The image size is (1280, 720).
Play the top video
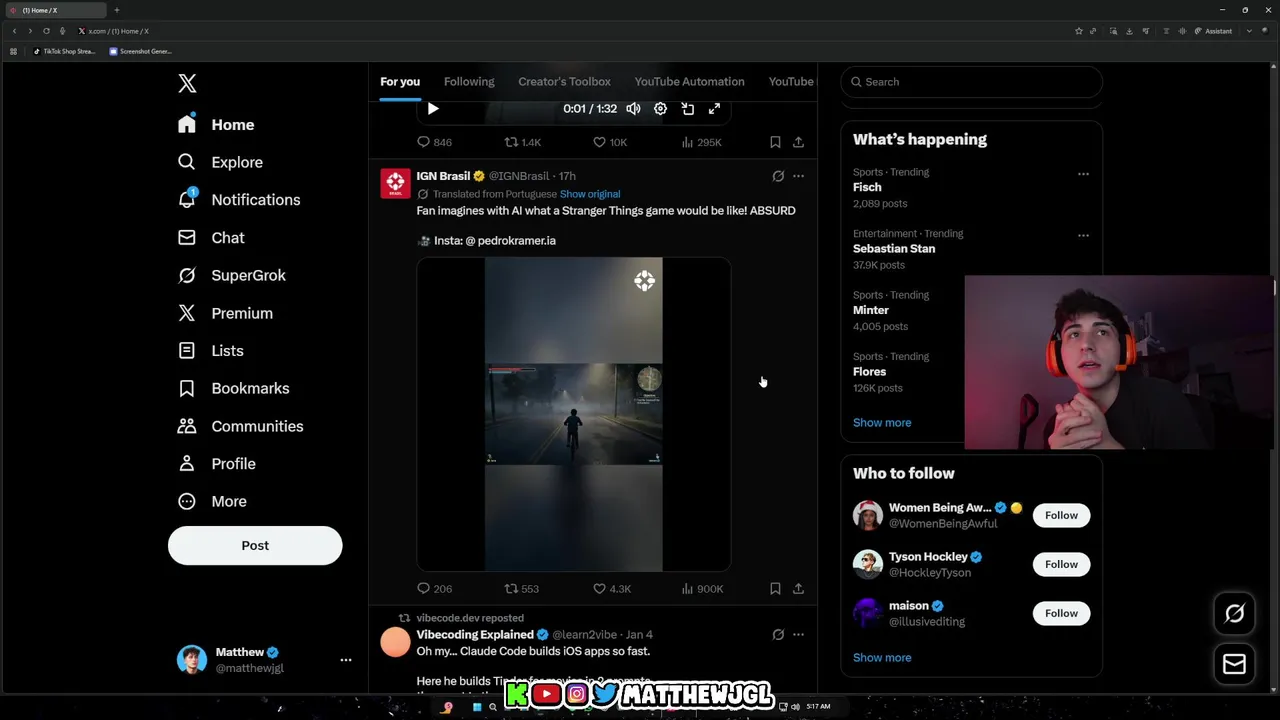[433, 109]
